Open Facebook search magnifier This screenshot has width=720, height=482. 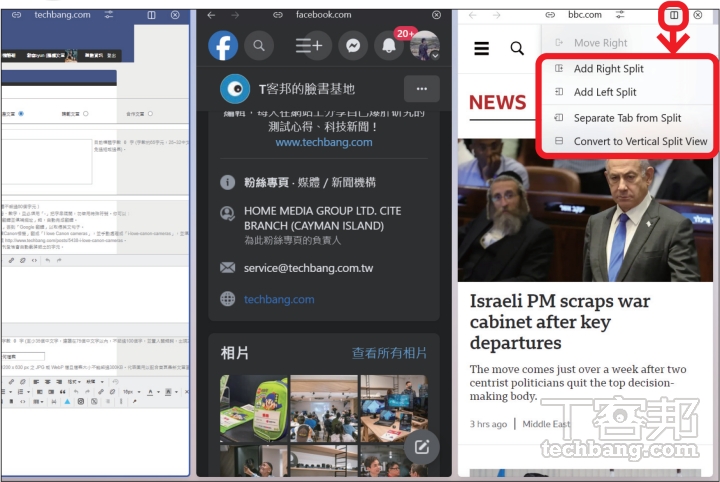tap(259, 46)
